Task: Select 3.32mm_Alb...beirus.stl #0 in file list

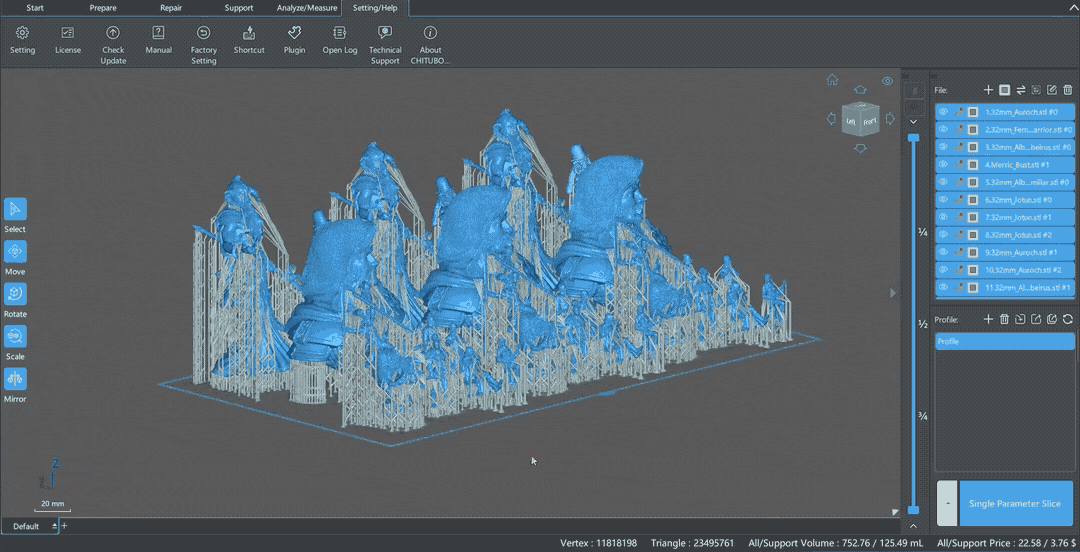Action: pos(1004,147)
